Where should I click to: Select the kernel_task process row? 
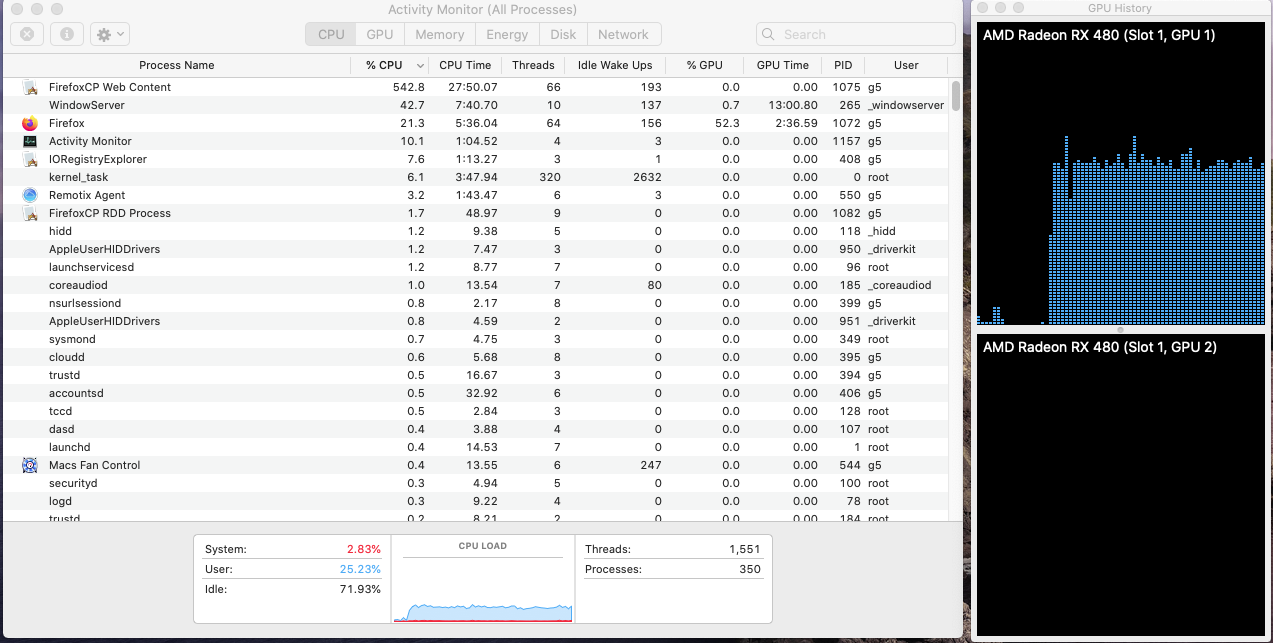[x=476, y=177]
